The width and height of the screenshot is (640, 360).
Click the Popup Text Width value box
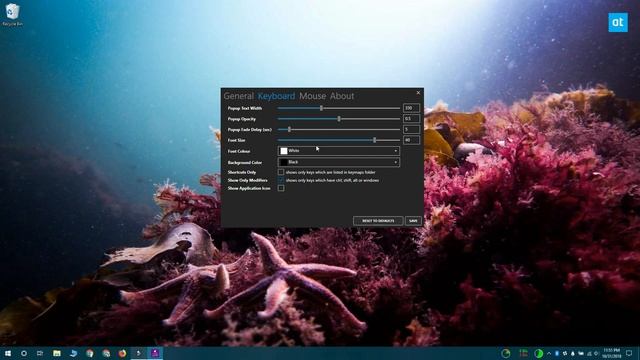(x=411, y=108)
